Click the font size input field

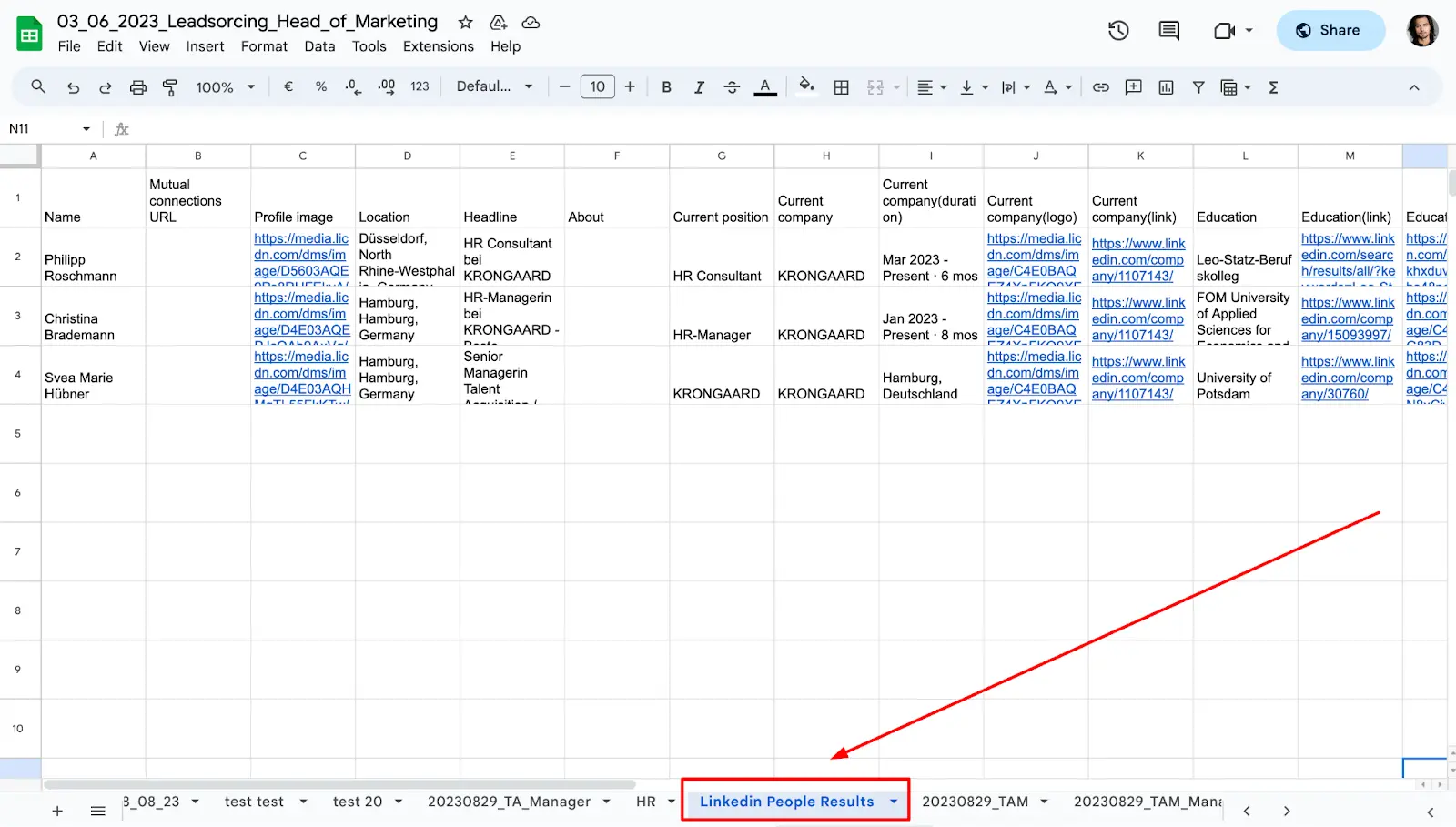[597, 87]
